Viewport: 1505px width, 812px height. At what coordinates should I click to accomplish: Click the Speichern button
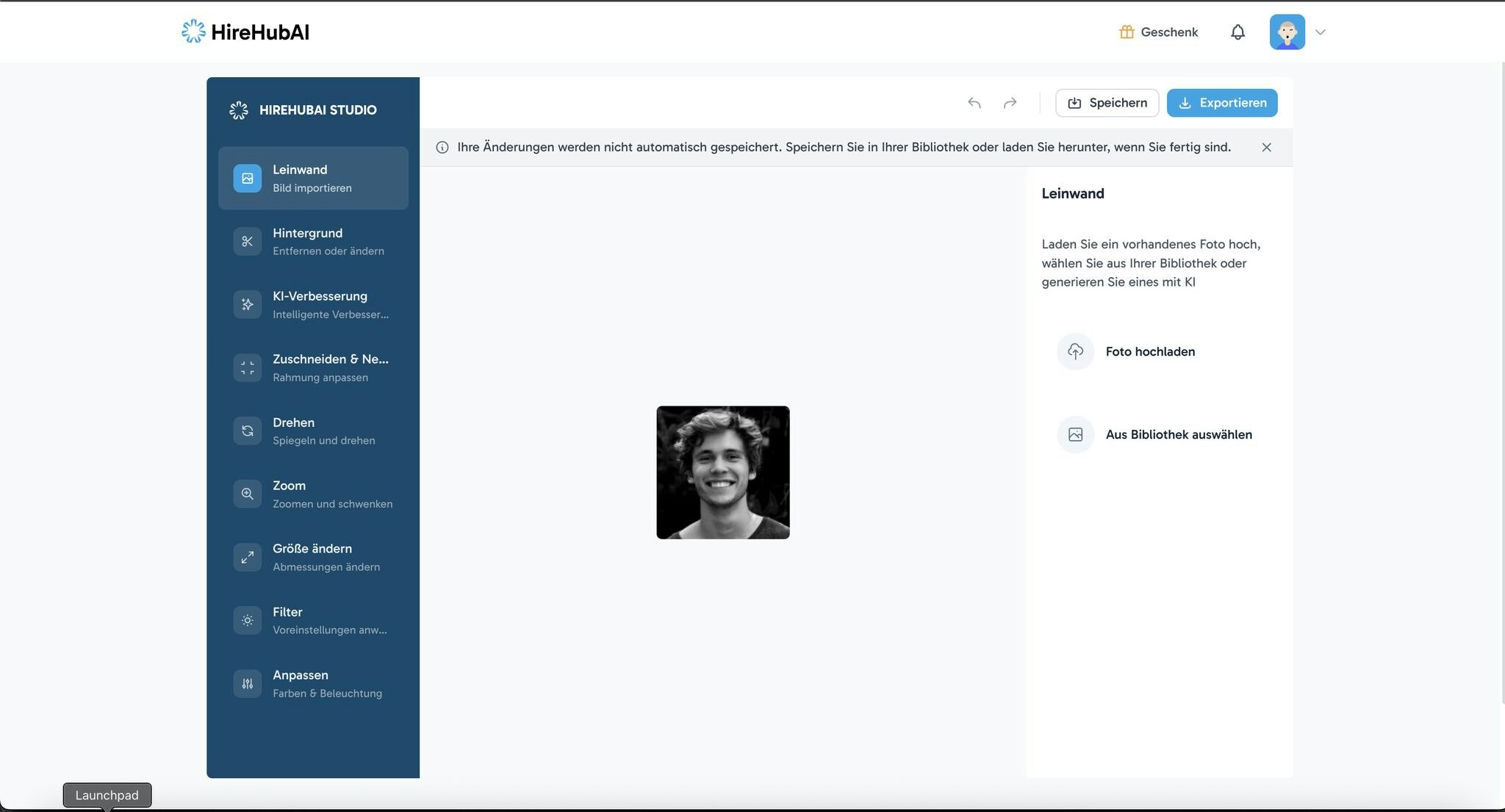[x=1107, y=103]
